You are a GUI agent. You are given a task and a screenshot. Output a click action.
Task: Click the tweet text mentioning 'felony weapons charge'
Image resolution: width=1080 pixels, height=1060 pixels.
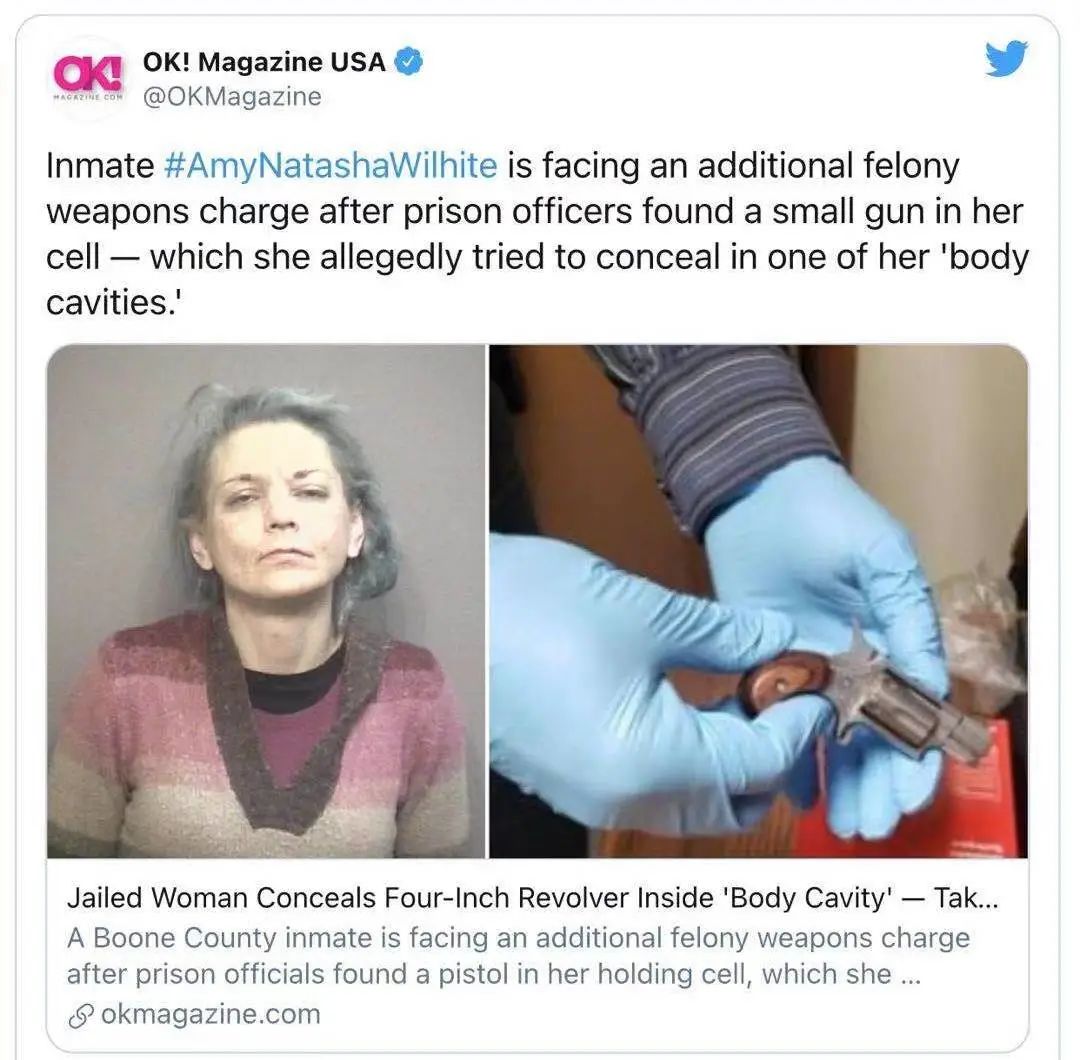pos(537,234)
